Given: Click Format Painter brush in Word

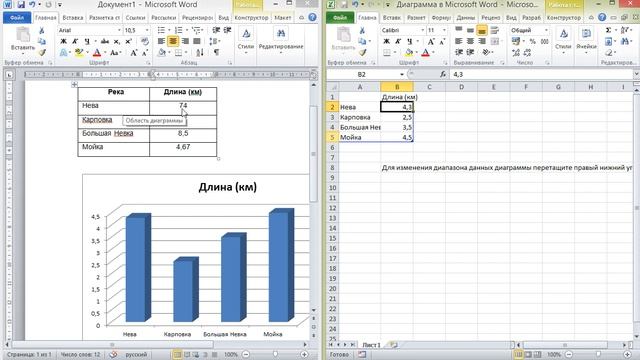Looking at the screenshot, I should pyautogui.click(x=41, y=52).
